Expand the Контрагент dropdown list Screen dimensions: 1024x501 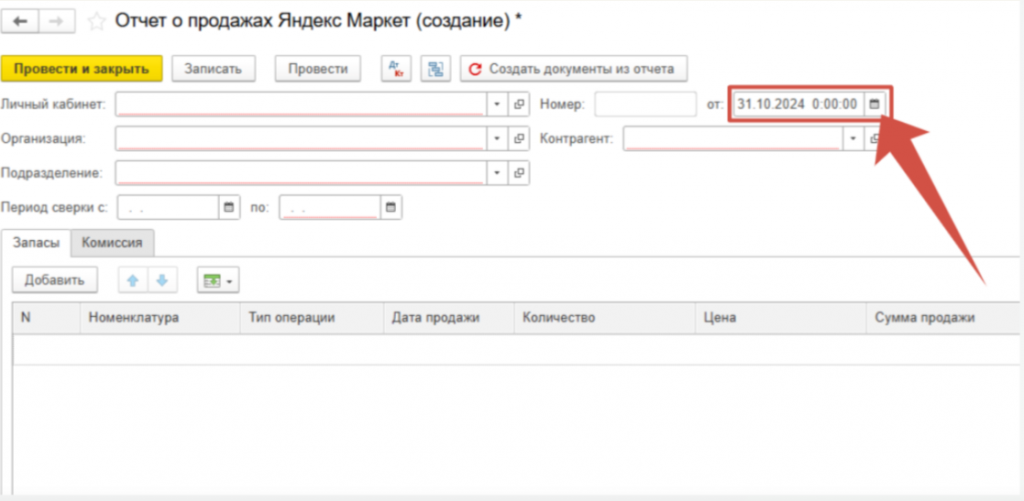pyautogui.click(x=853, y=139)
